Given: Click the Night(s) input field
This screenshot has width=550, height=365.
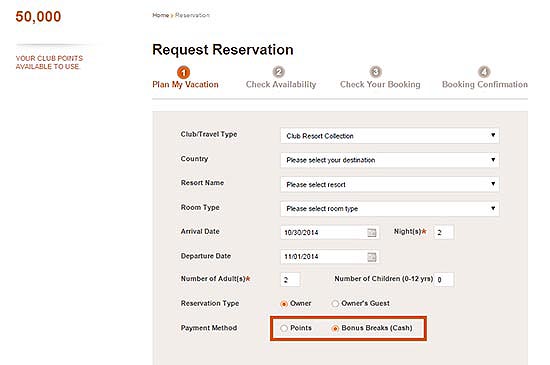Looking at the screenshot, I should point(444,232).
